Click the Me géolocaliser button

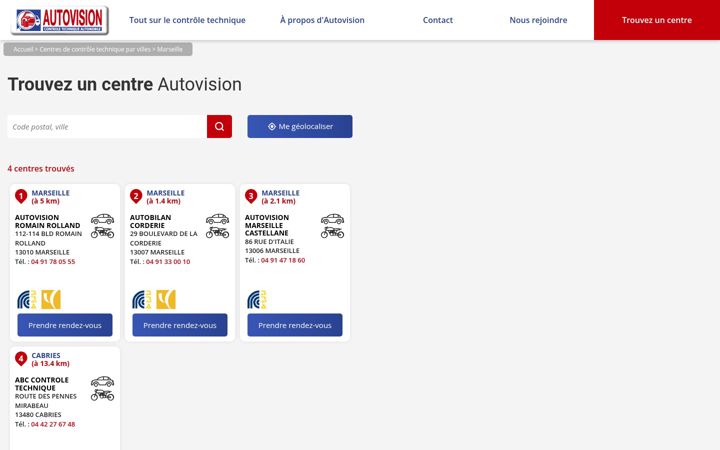click(300, 126)
